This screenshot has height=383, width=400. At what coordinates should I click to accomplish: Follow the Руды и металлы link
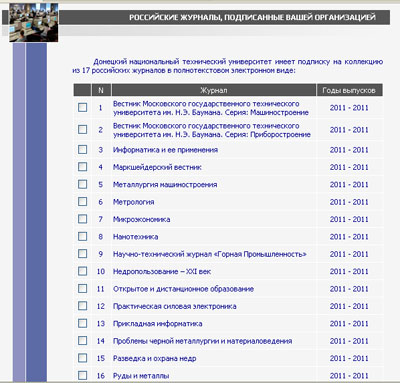(141, 376)
